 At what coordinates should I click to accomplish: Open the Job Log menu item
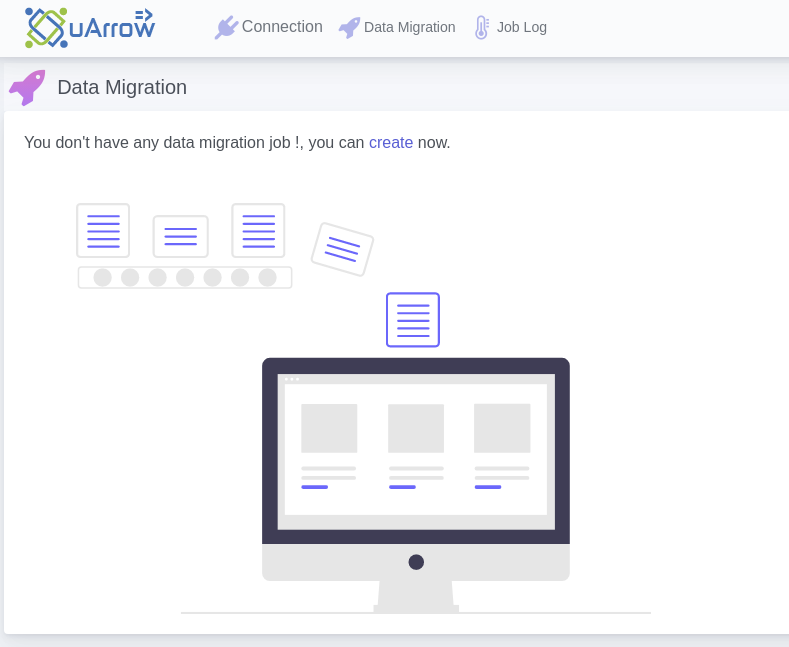522,27
